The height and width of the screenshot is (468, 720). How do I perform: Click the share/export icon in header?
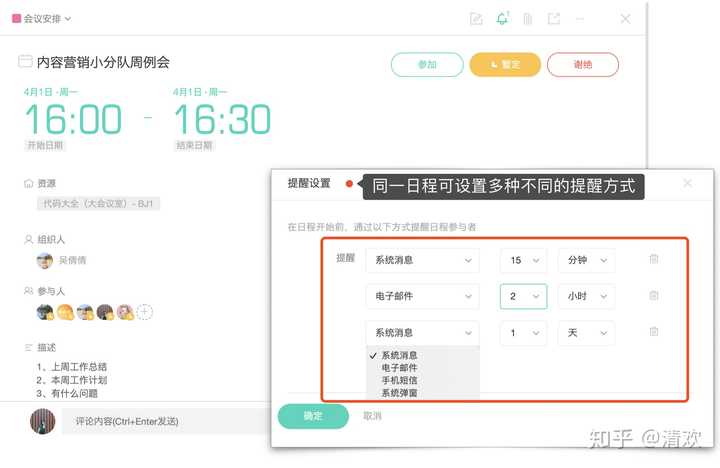tap(554, 19)
